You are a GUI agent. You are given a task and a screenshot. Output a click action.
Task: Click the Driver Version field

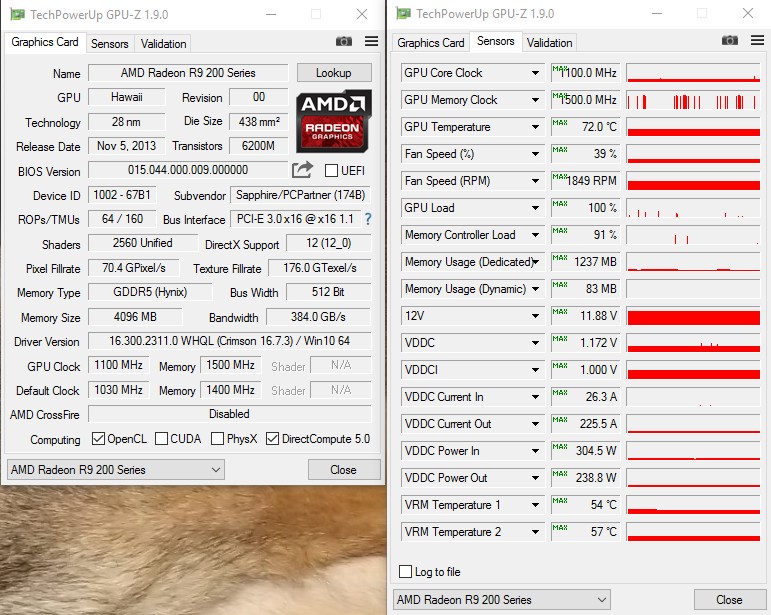230,341
